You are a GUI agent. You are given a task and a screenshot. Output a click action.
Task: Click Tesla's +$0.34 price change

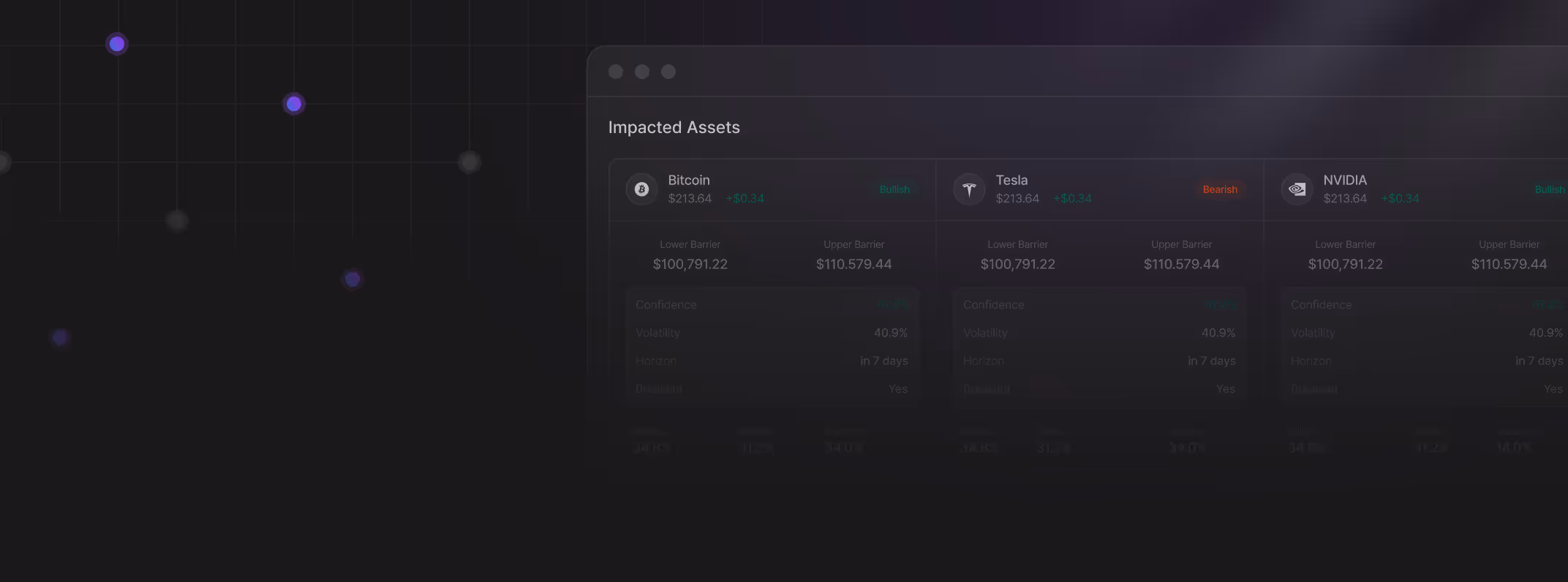click(1072, 198)
